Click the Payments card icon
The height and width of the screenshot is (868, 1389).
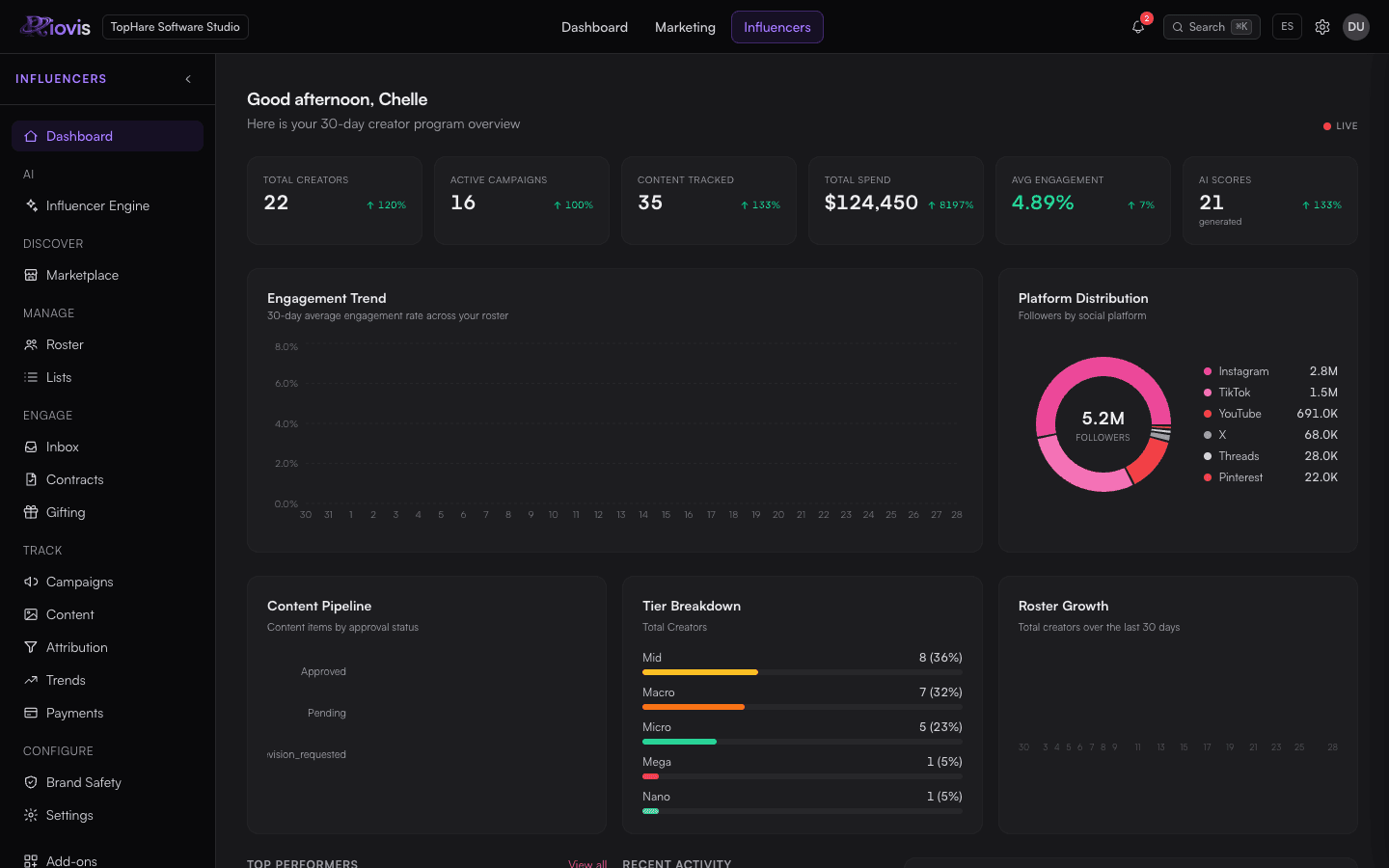coord(31,713)
